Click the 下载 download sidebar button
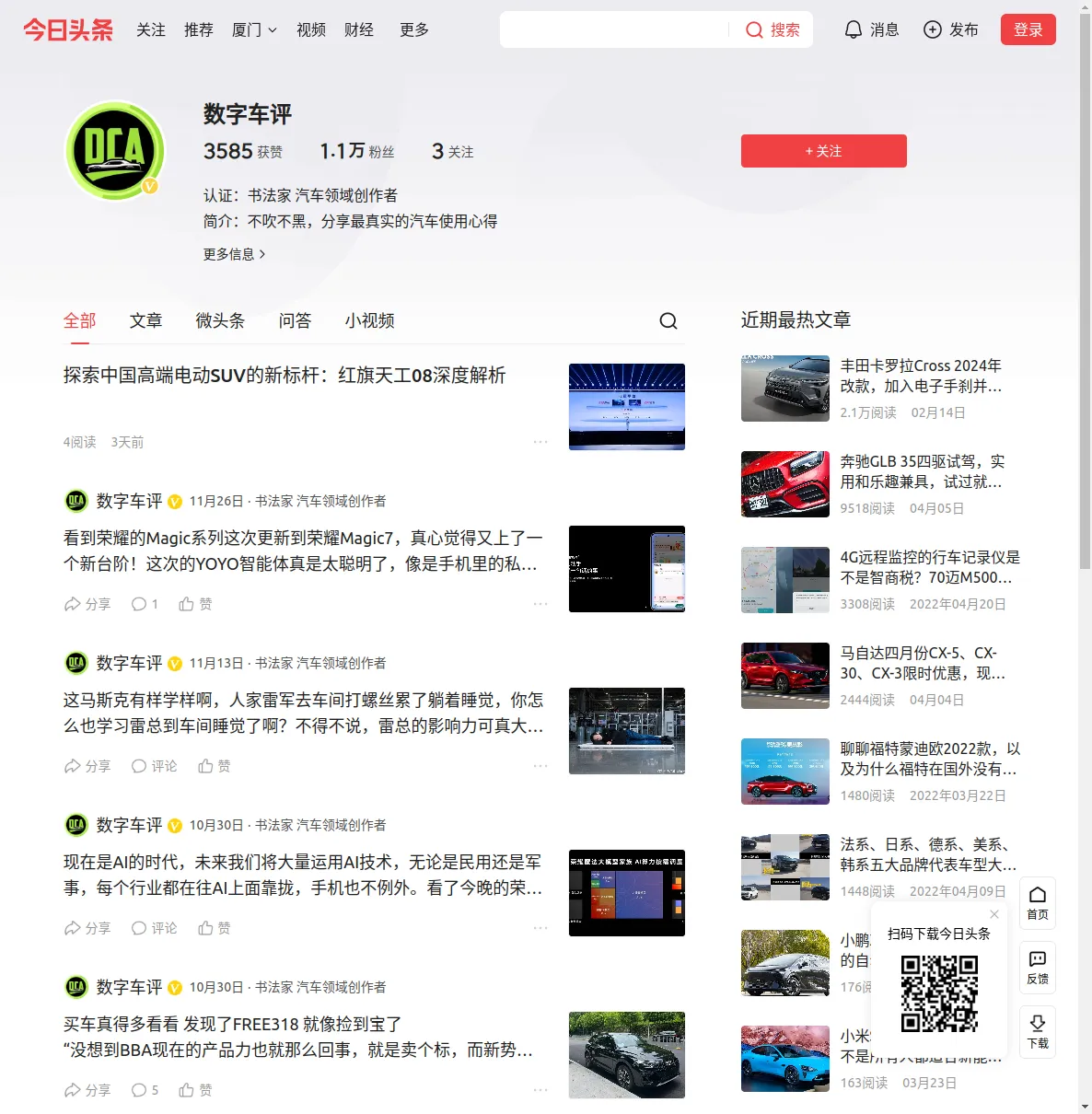The width and height of the screenshot is (1092, 1114). tap(1038, 1032)
